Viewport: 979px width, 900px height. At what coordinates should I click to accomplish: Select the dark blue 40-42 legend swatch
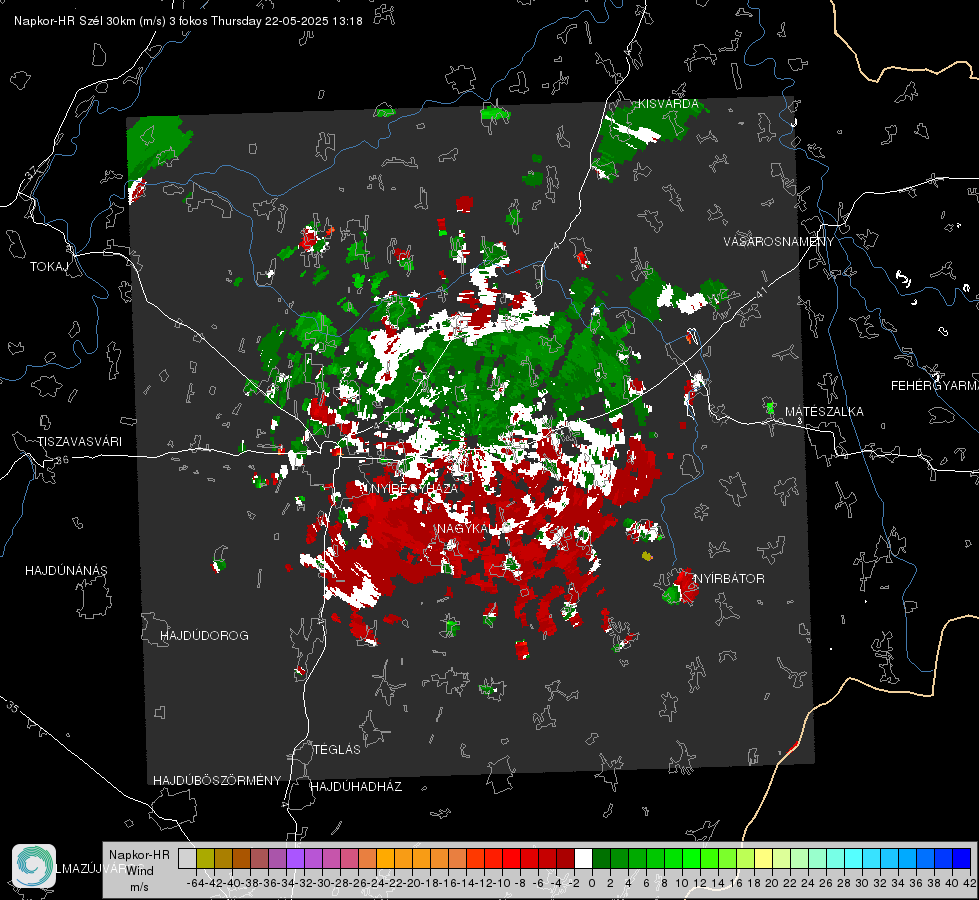(962, 858)
